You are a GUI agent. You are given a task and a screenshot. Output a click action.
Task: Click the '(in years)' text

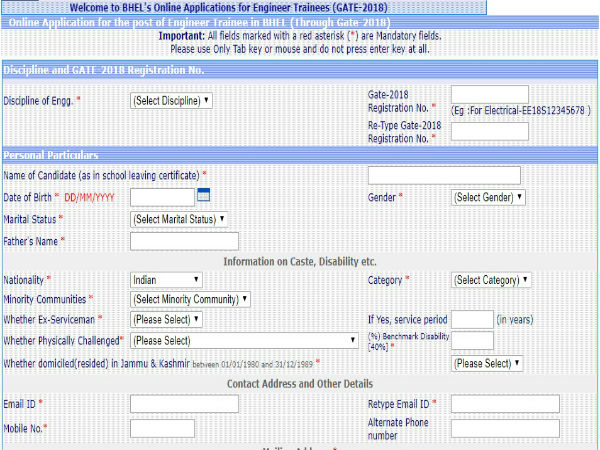[515, 320]
